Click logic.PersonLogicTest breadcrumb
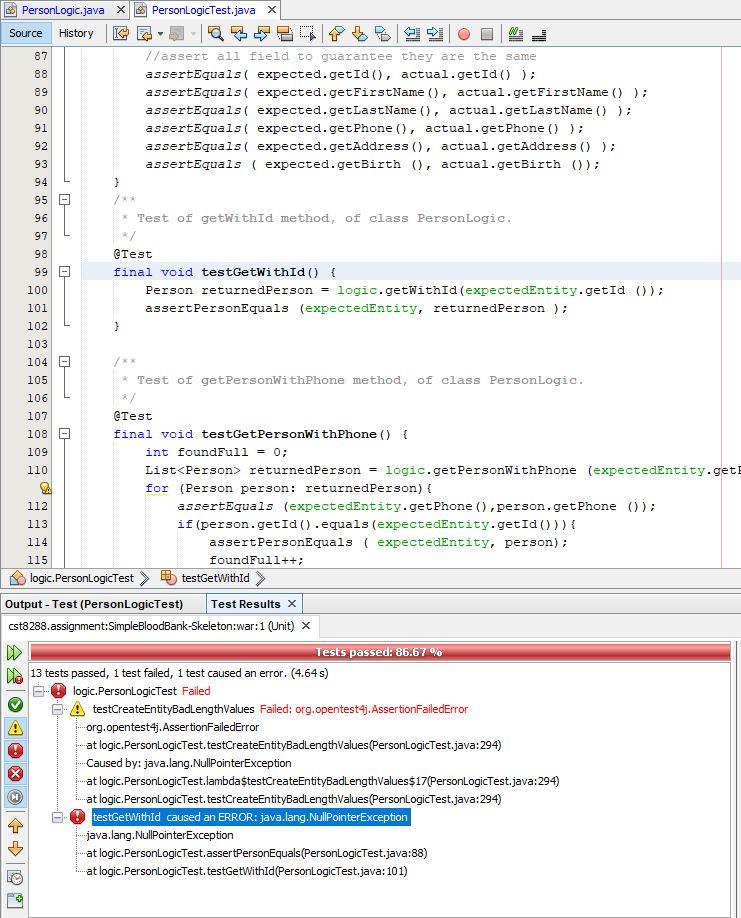This screenshot has height=918, width=741. [81, 578]
